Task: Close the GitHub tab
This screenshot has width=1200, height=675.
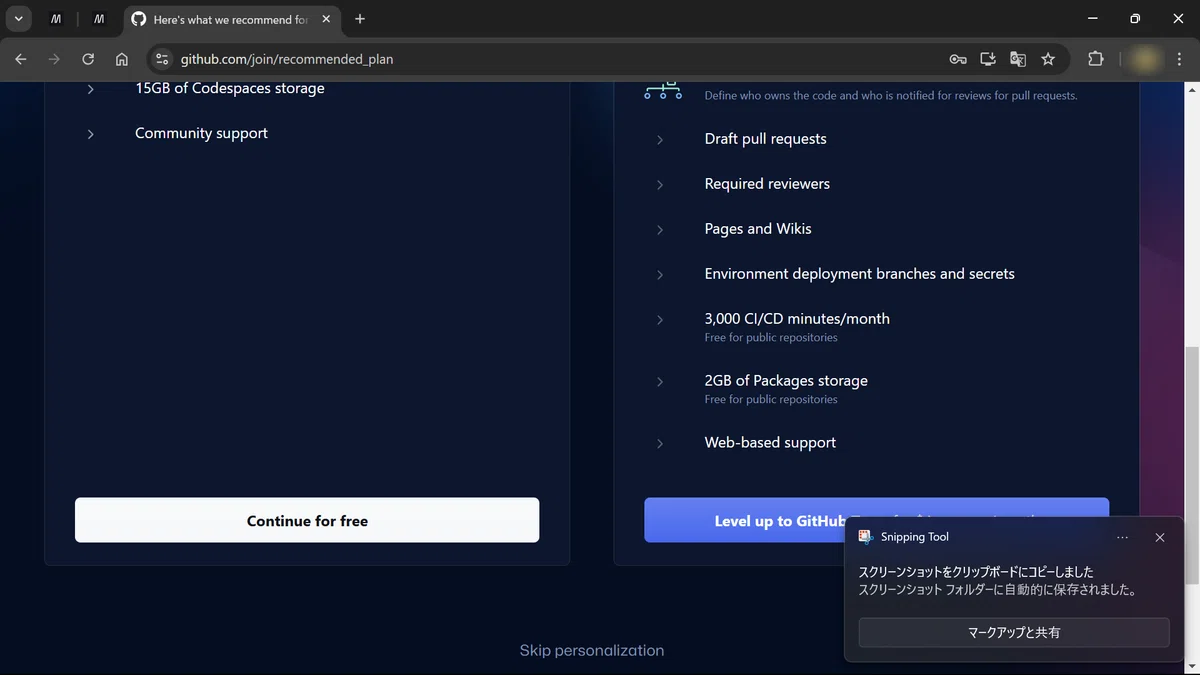Action: pos(326,19)
